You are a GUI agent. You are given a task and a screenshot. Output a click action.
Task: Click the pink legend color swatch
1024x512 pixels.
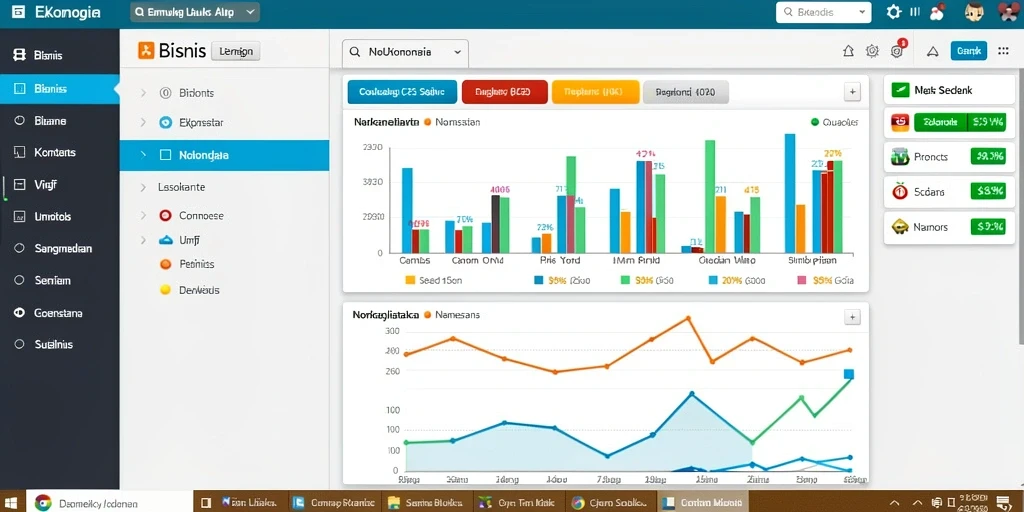802,280
